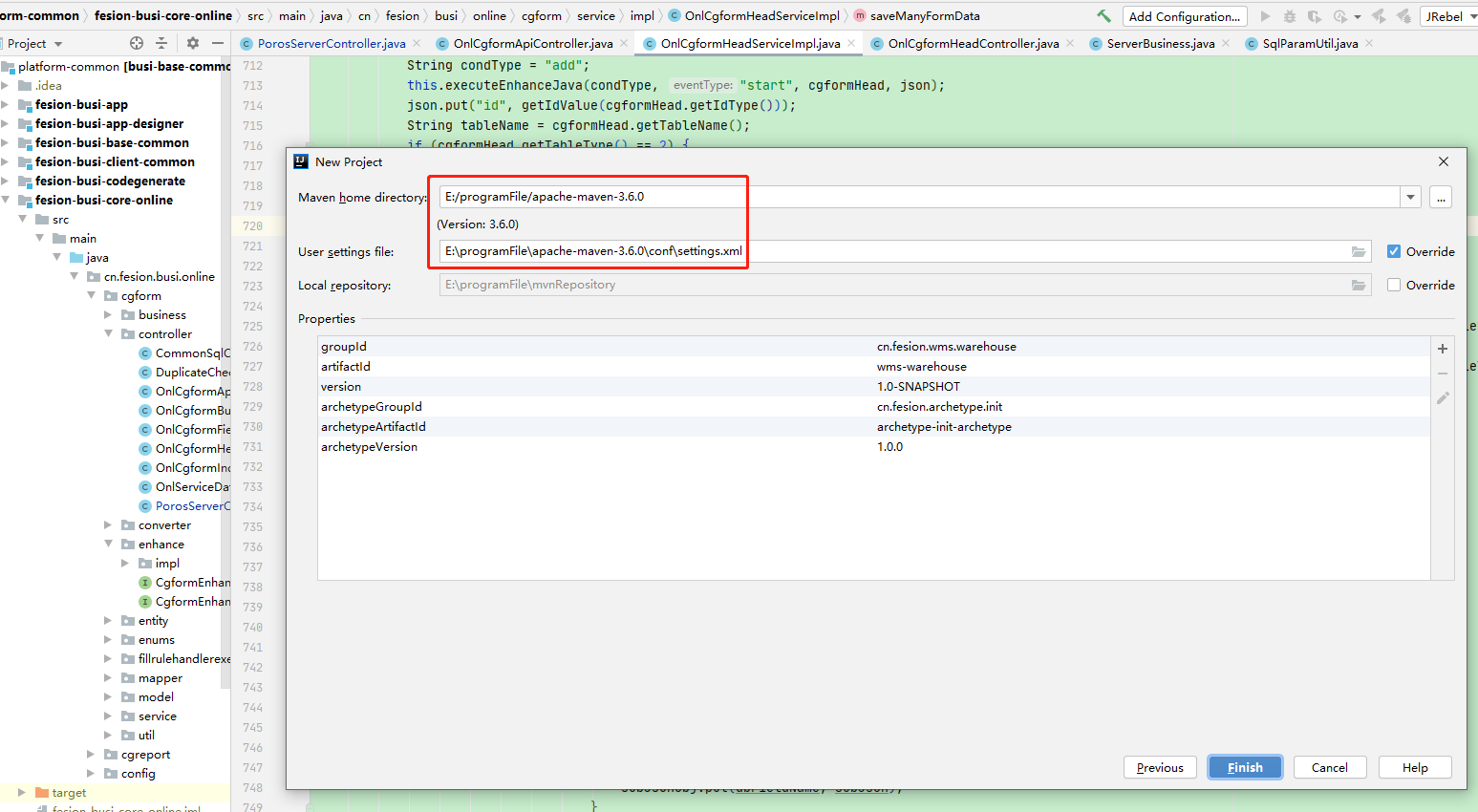Close the New Project dialog
1478x812 pixels.
[x=1444, y=161]
